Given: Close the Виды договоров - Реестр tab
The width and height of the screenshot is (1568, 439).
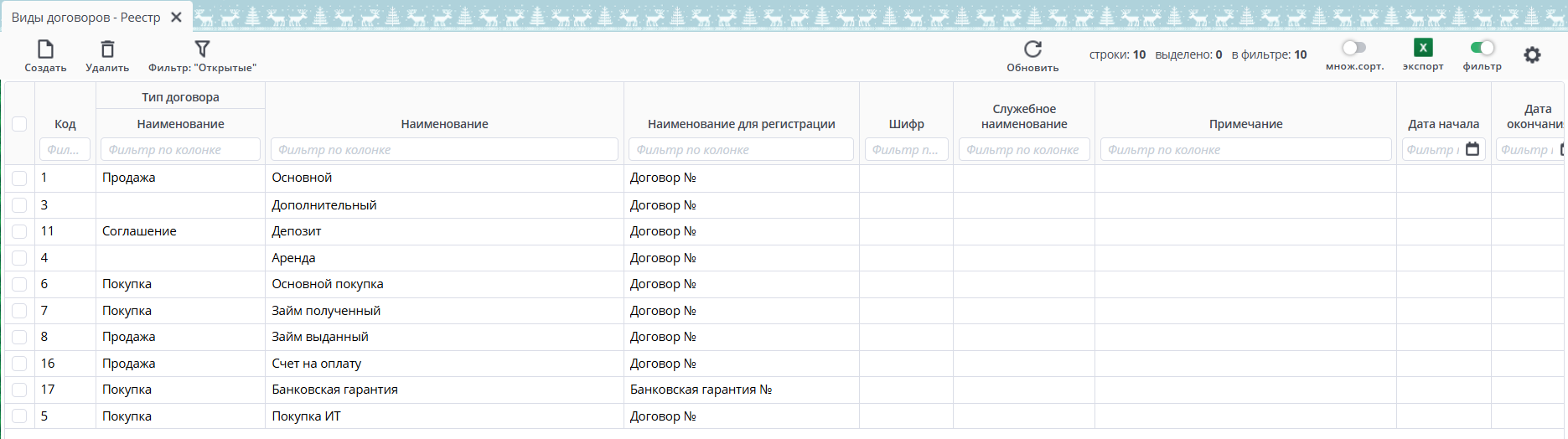Looking at the screenshot, I should 176,17.
